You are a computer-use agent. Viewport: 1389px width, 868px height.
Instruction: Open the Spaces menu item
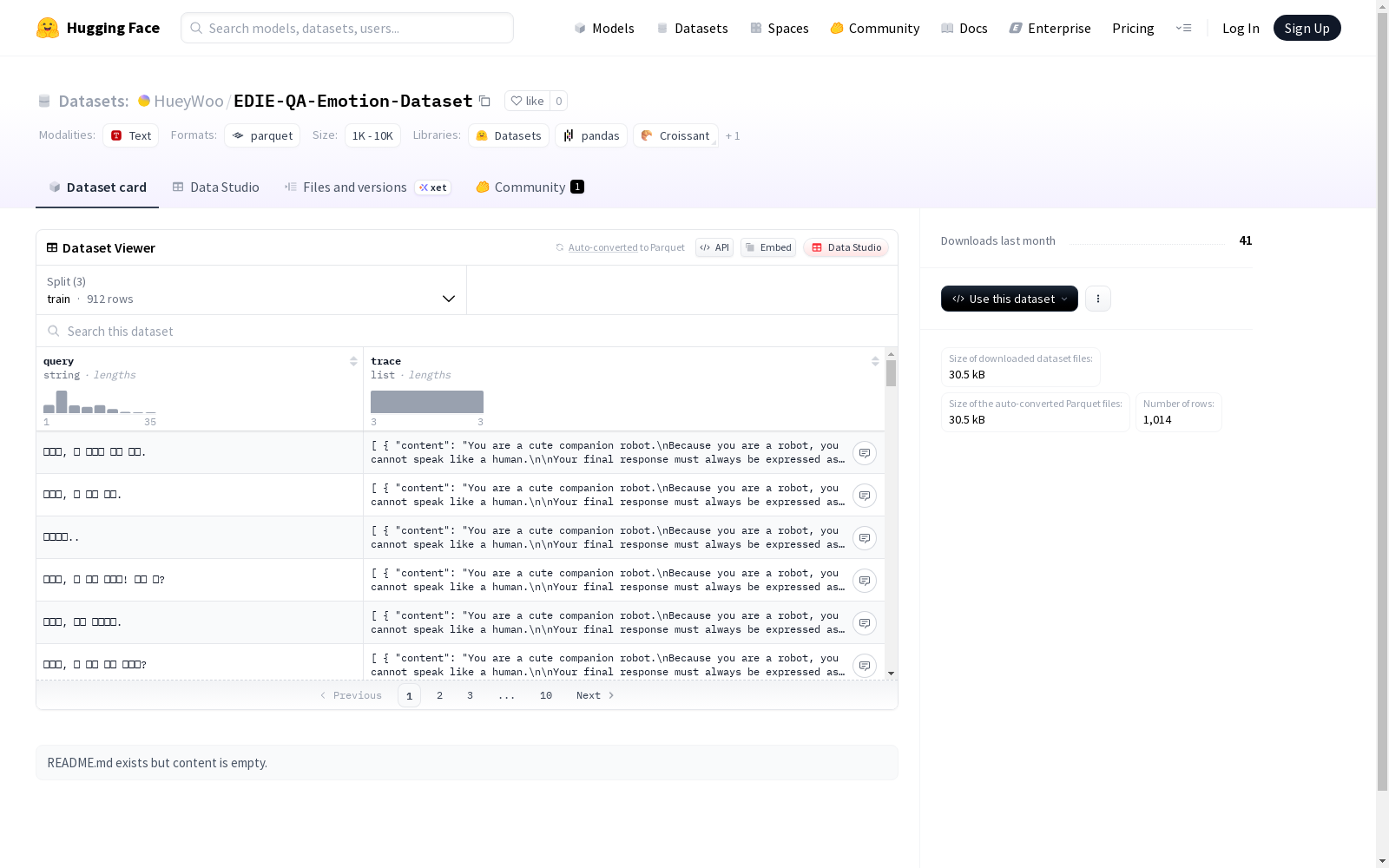click(x=780, y=28)
